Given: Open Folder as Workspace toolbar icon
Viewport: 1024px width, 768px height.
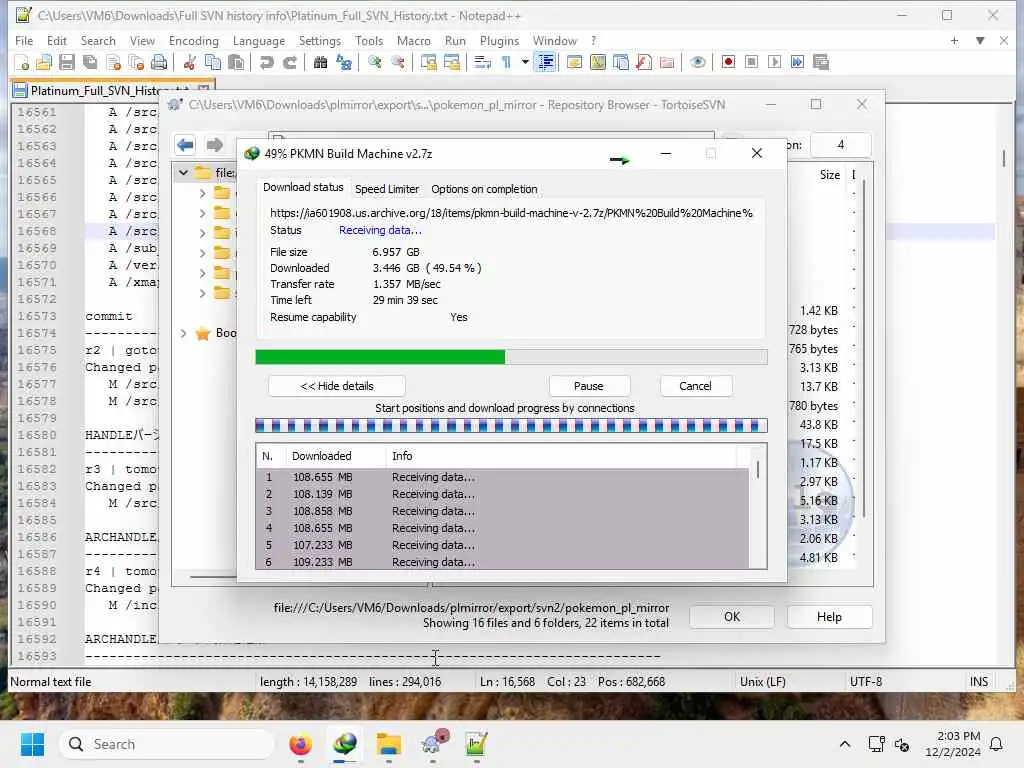Looking at the screenshot, I should point(667,63).
